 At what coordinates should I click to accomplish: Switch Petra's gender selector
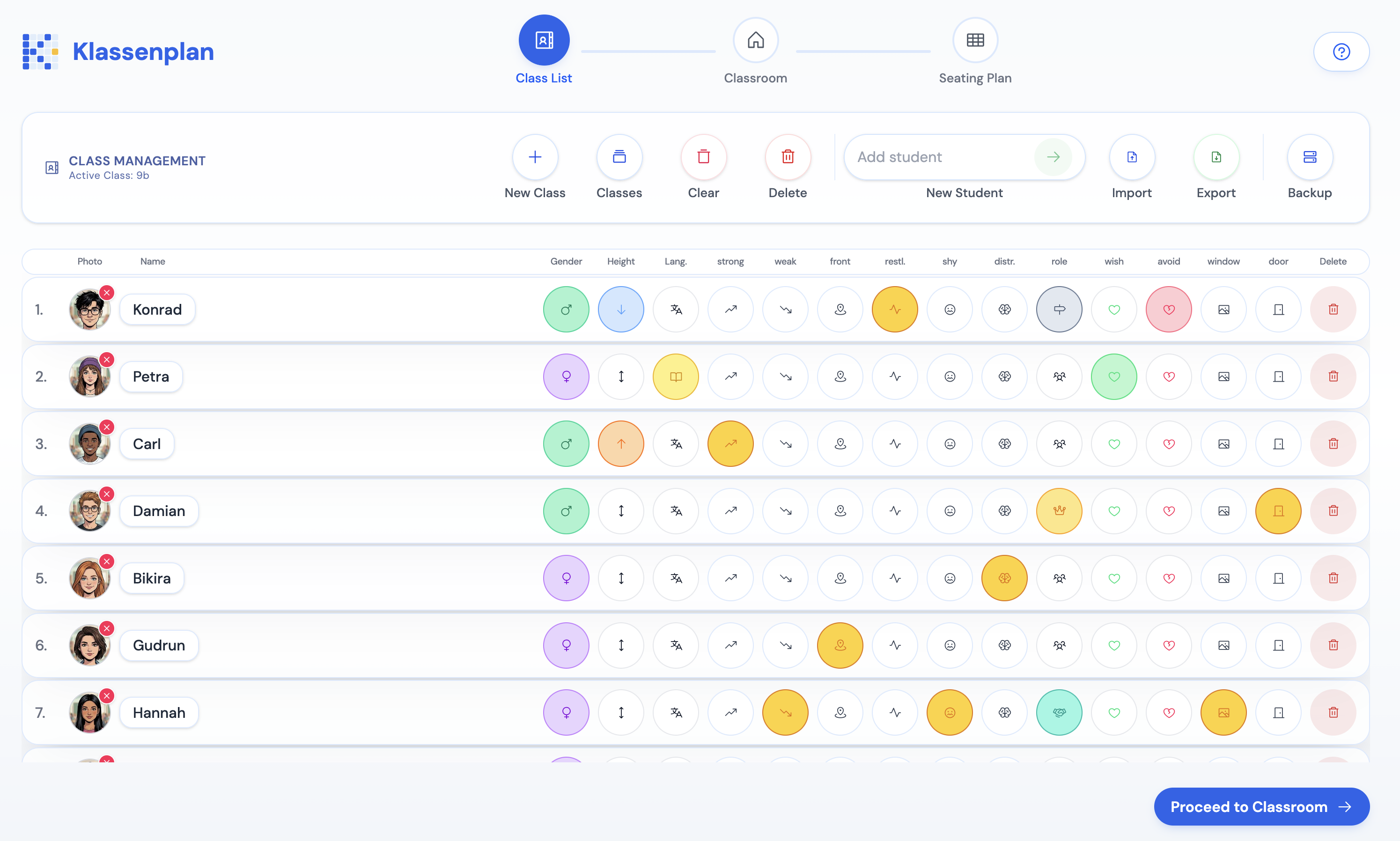566,376
